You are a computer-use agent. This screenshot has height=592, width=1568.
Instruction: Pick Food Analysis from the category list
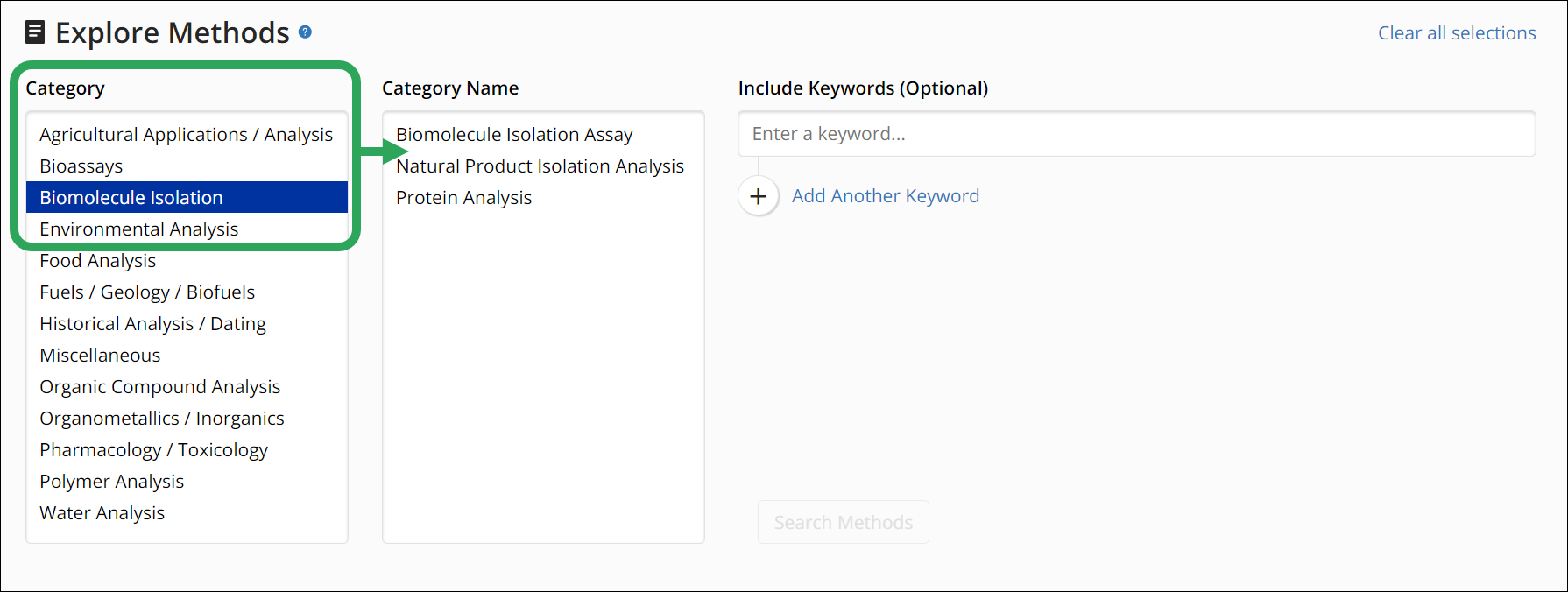coord(97,261)
